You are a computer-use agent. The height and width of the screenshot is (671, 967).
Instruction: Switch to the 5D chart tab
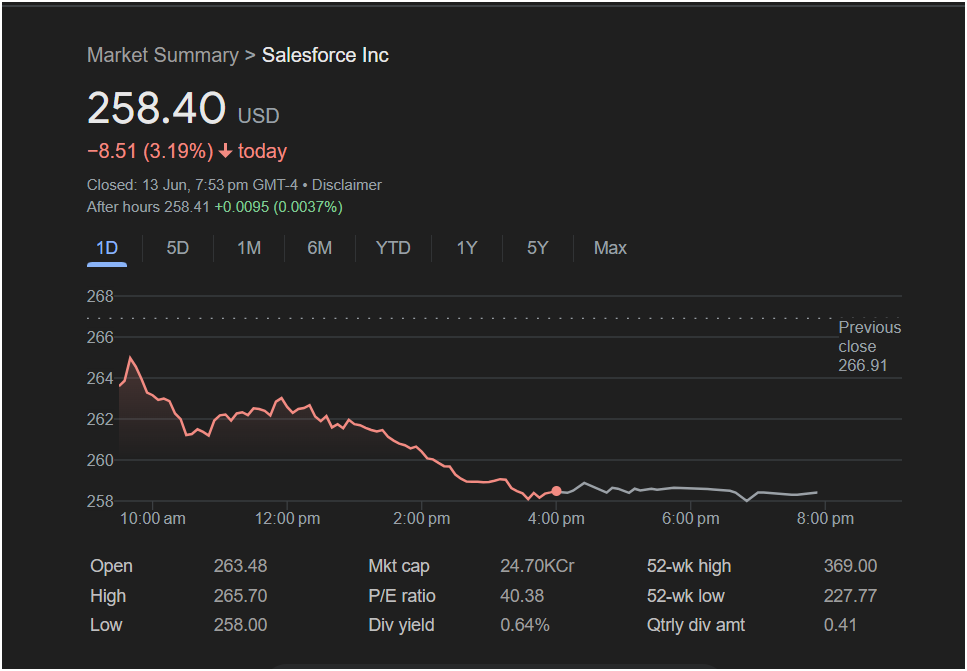(178, 248)
